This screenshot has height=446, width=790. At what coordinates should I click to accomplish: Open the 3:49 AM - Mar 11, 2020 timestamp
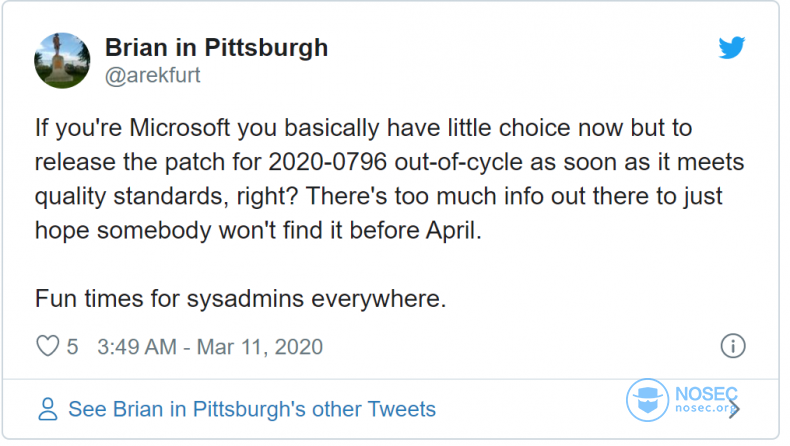click(x=210, y=347)
